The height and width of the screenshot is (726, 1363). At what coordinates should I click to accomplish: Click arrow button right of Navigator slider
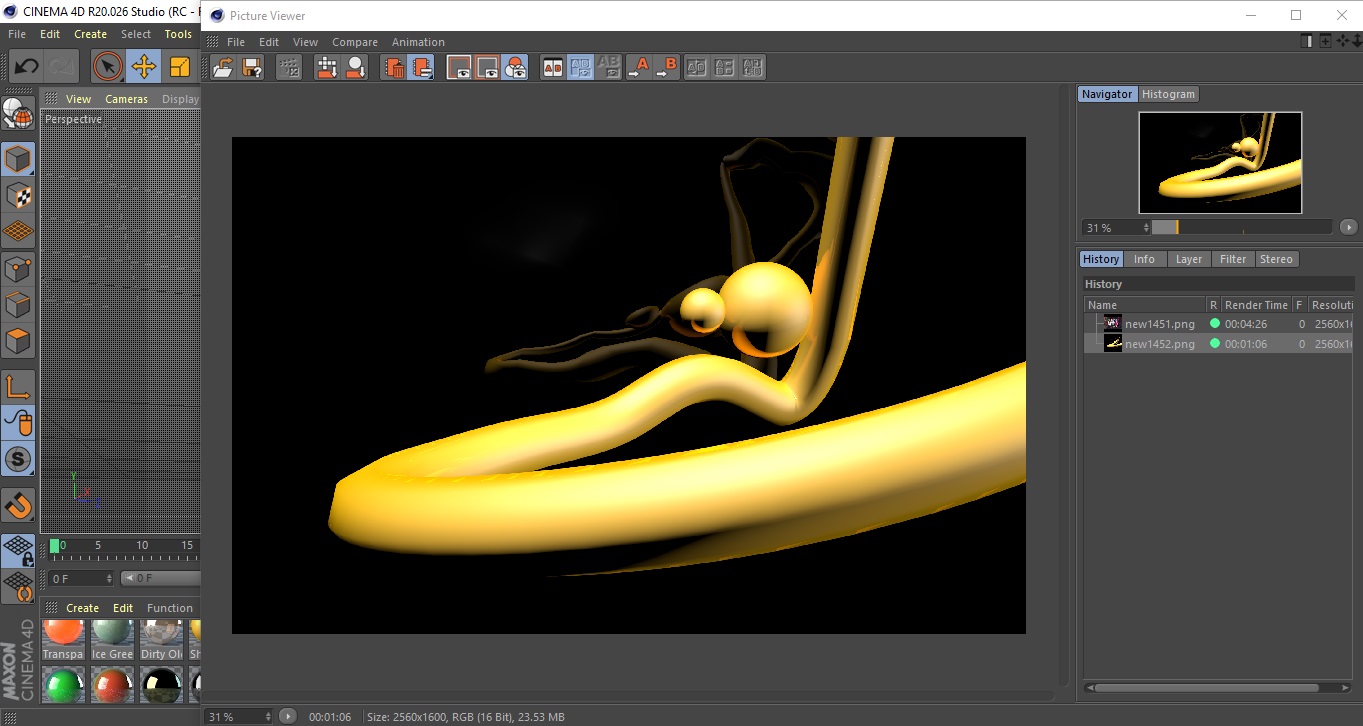[x=1348, y=227]
